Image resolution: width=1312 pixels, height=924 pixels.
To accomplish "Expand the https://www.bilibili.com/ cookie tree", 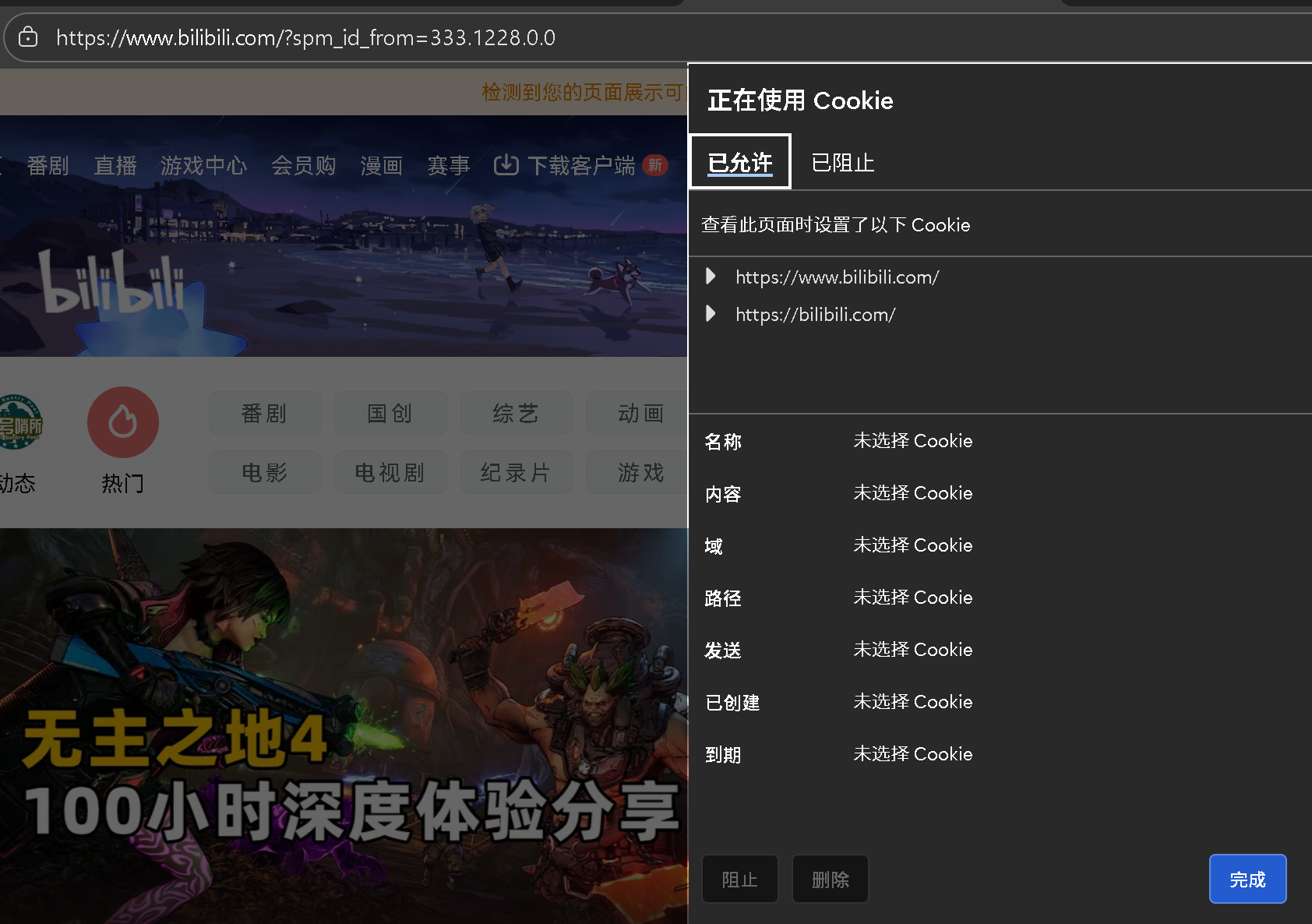I will point(711,277).
